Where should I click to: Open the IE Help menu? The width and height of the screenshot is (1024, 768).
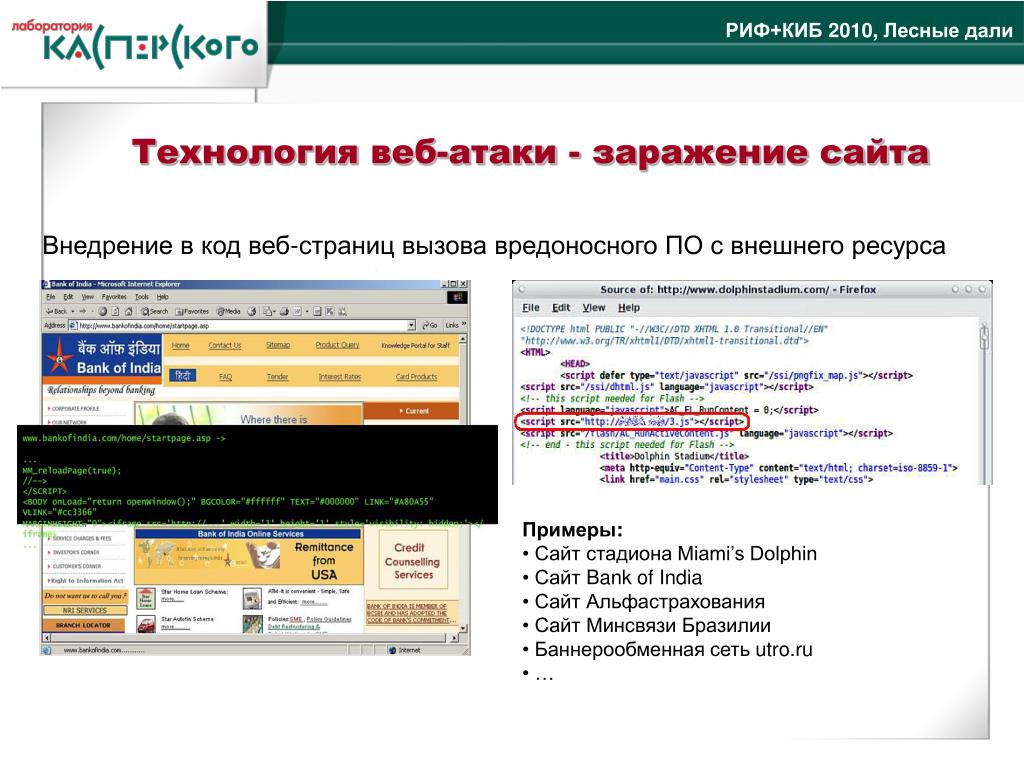click(x=163, y=296)
